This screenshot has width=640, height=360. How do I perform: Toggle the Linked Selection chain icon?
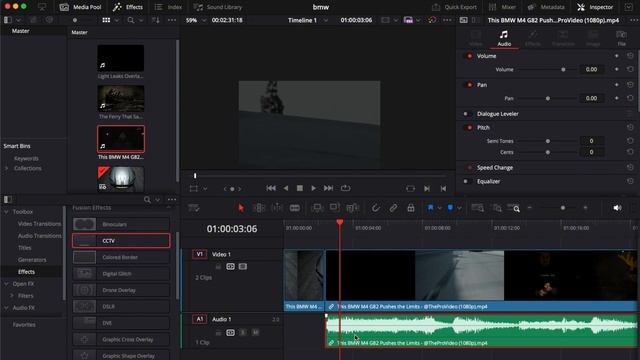coord(393,208)
